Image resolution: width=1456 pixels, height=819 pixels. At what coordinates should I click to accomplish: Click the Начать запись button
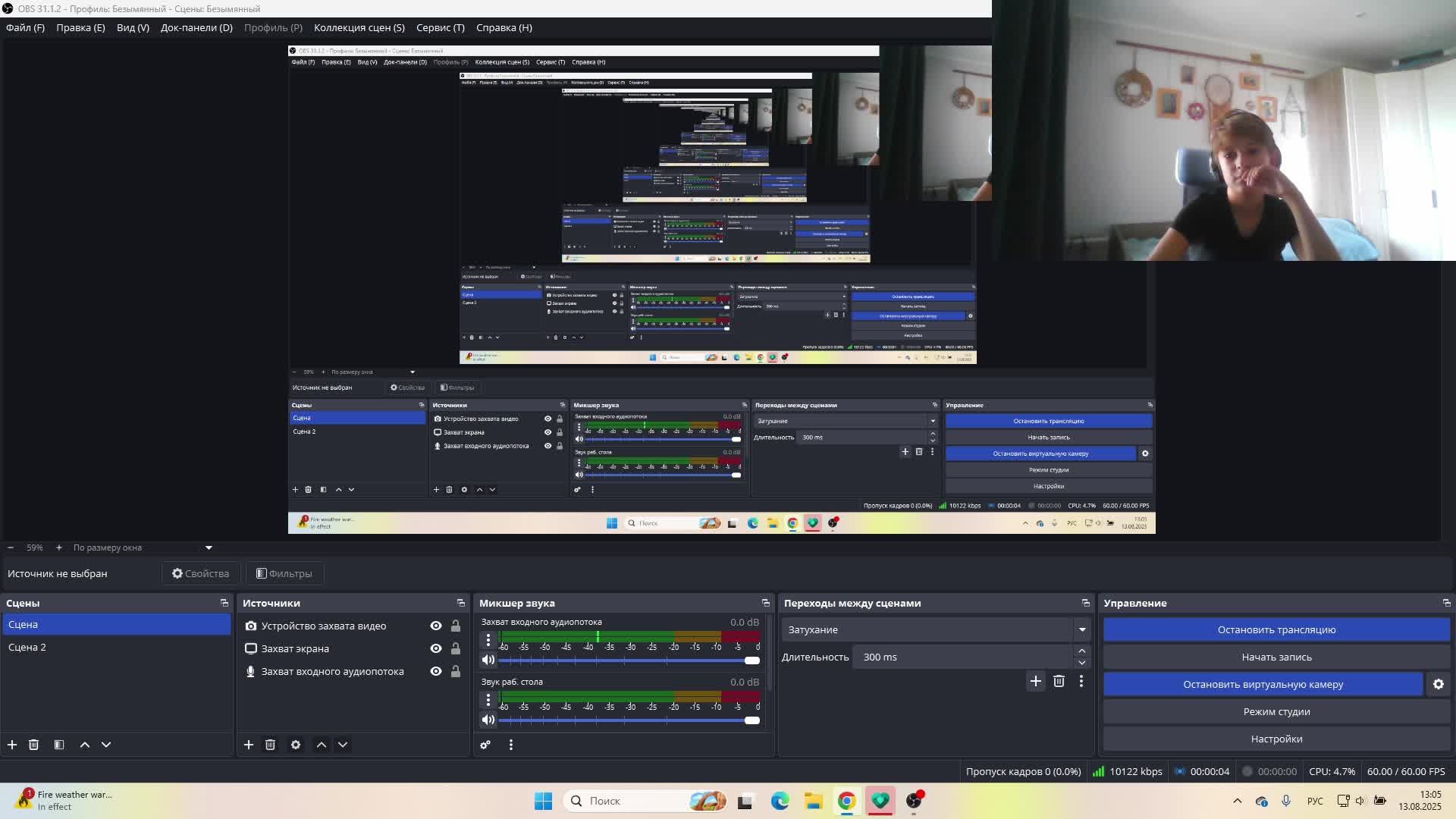click(1276, 657)
